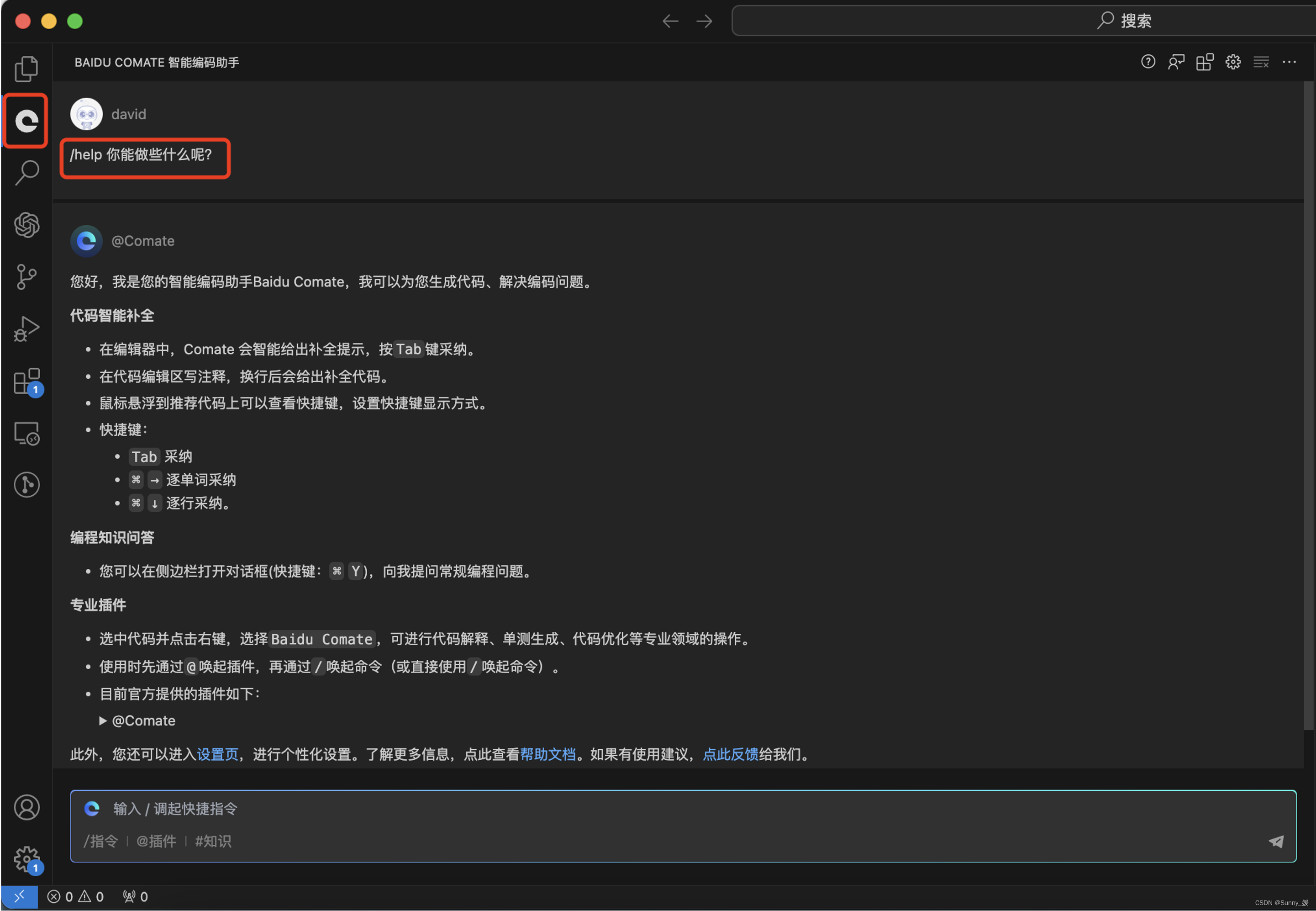
Task: Expand the @Comate plugin disclosure triangle
Action: click(x=103, y=721)
